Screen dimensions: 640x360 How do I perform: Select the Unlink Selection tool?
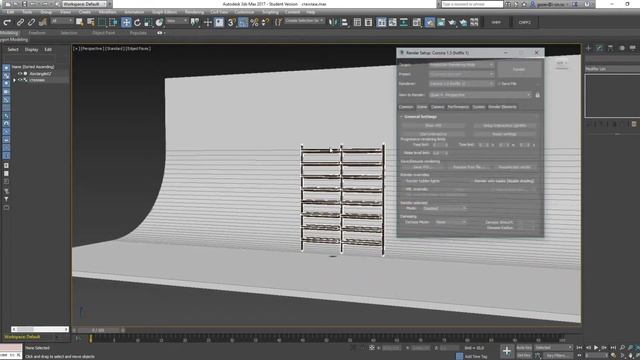31,22
